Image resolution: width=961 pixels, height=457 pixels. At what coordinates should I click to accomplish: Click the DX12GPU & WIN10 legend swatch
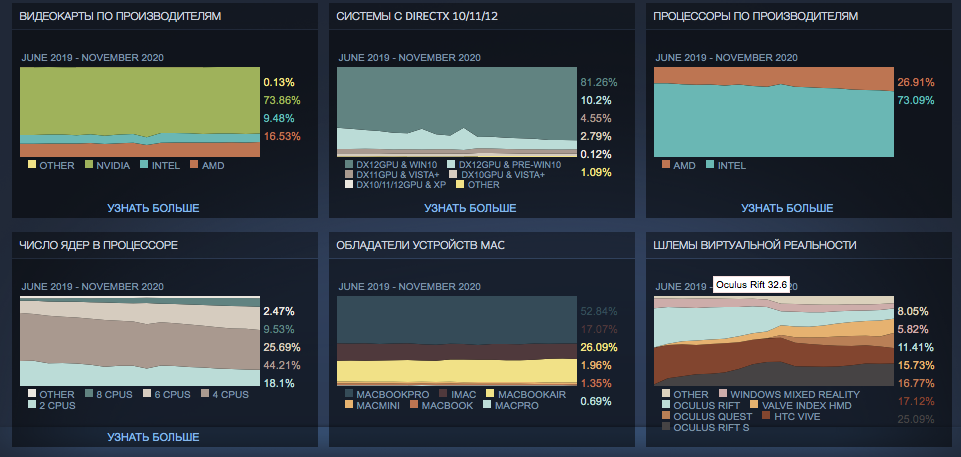(x=349, y=164)
